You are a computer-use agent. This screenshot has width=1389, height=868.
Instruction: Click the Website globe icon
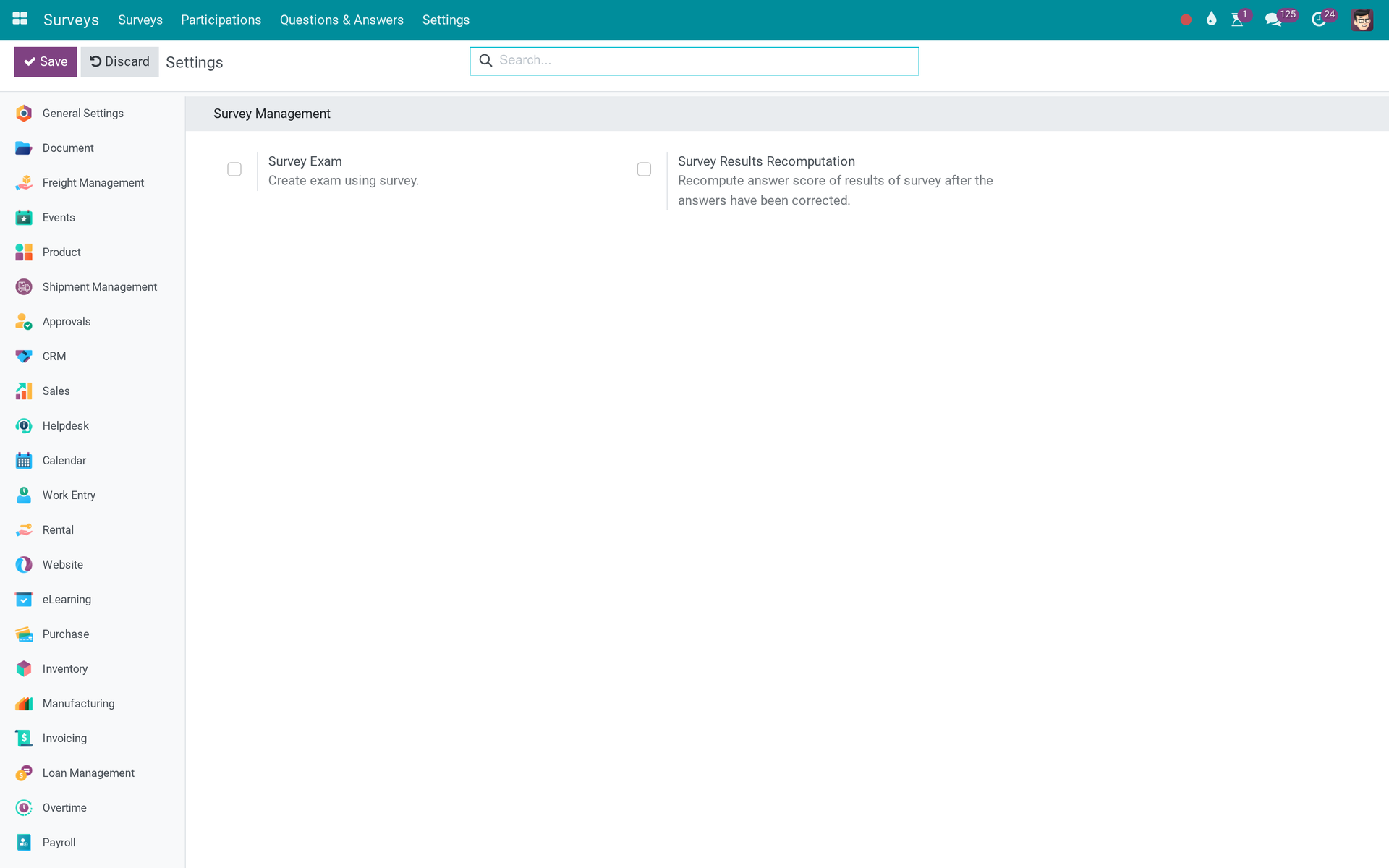coord(24,564)
